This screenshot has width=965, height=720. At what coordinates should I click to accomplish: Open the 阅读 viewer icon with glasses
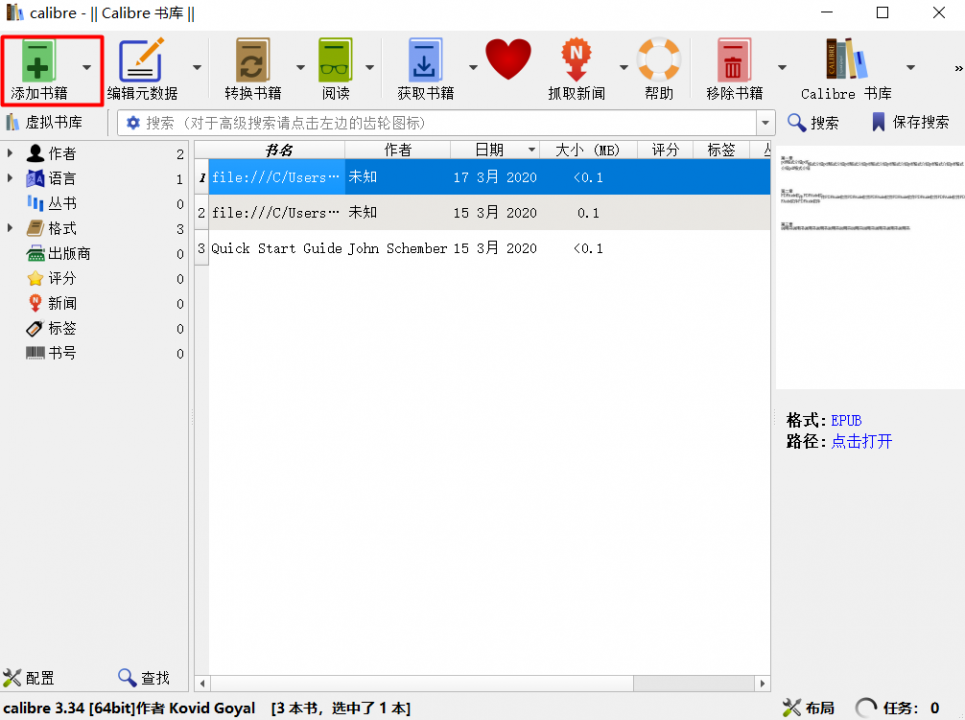point(335,60)
